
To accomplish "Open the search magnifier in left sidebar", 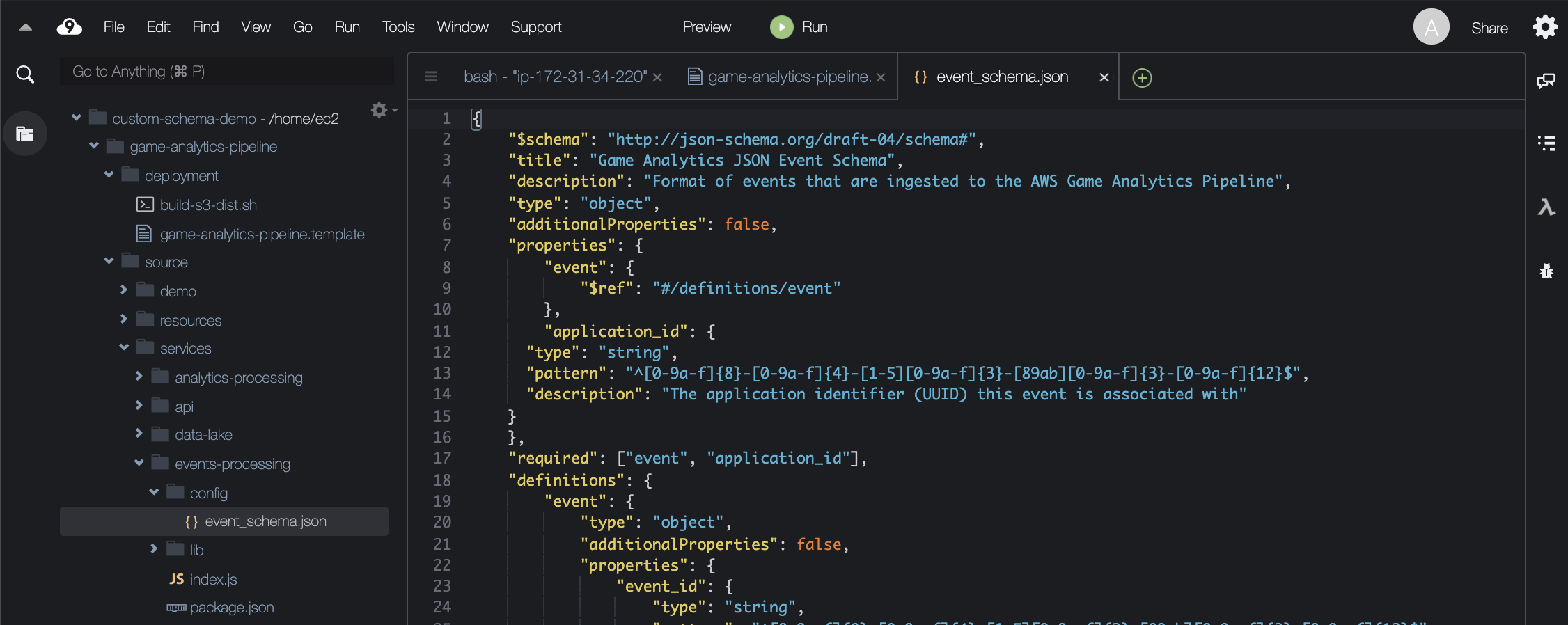I will (x=25, y=74).
